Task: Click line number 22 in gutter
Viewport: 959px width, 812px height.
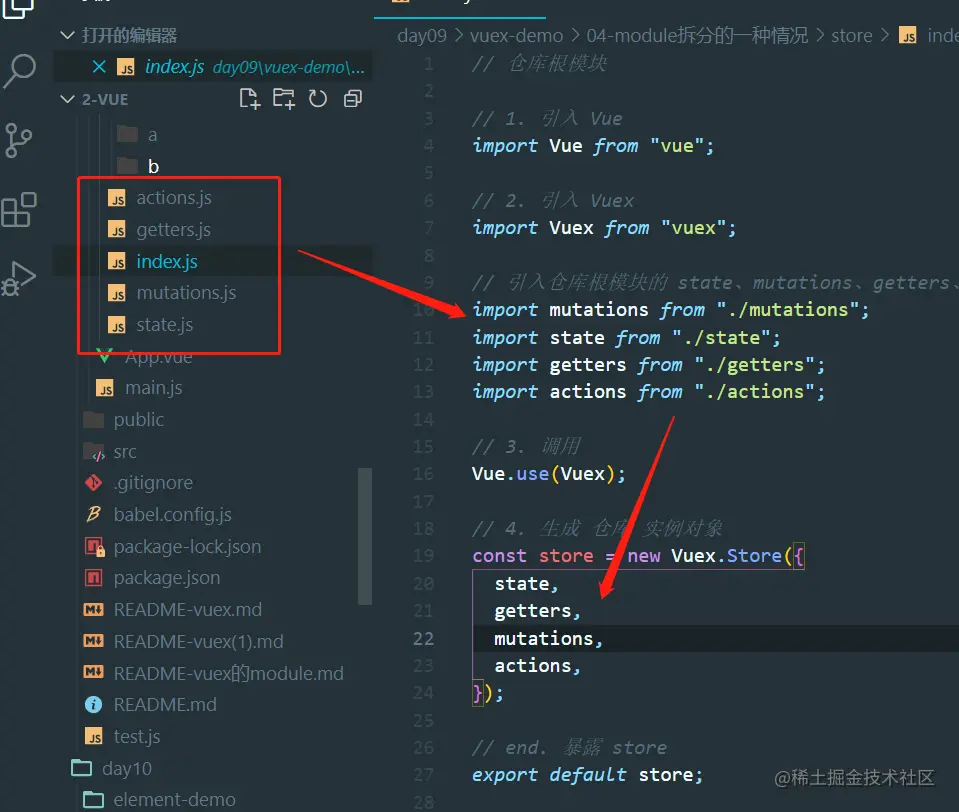Action: 423,638
